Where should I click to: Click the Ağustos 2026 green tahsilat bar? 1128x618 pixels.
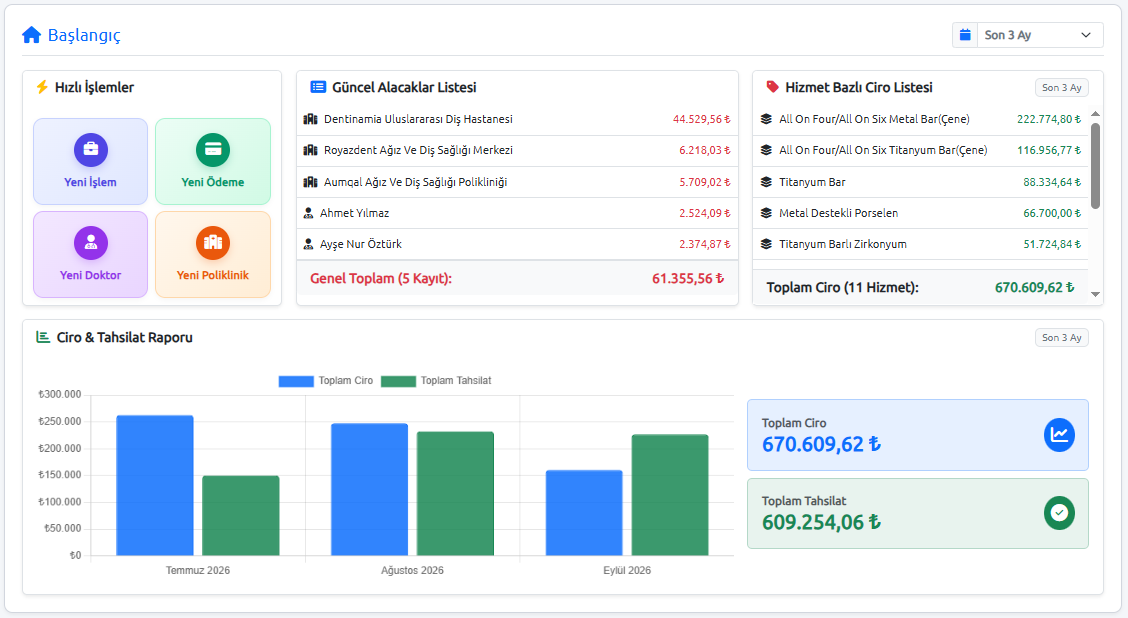(x=455, y=494)
